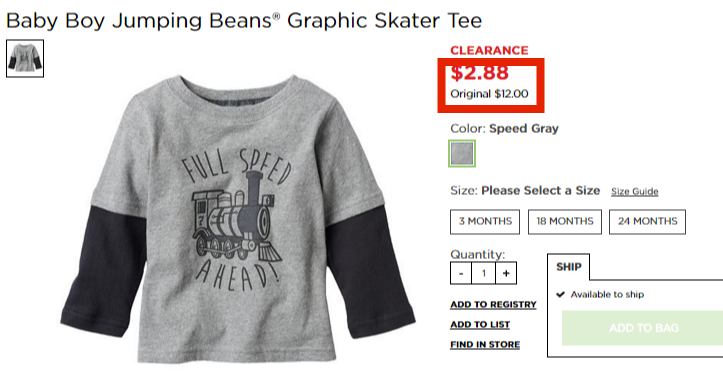Switch to the SHIP tab
Screen dimensions: 723x377
tap(569, 267)
